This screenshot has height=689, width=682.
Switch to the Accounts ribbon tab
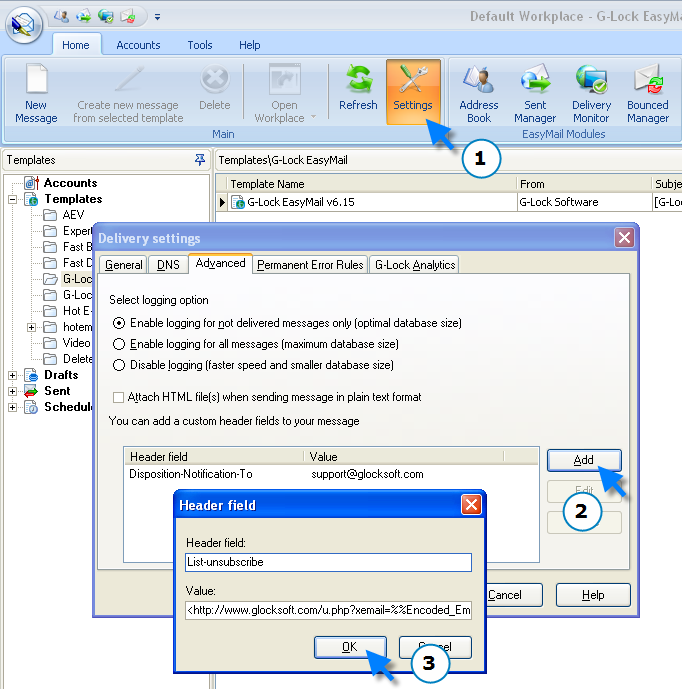click(138, 45)
